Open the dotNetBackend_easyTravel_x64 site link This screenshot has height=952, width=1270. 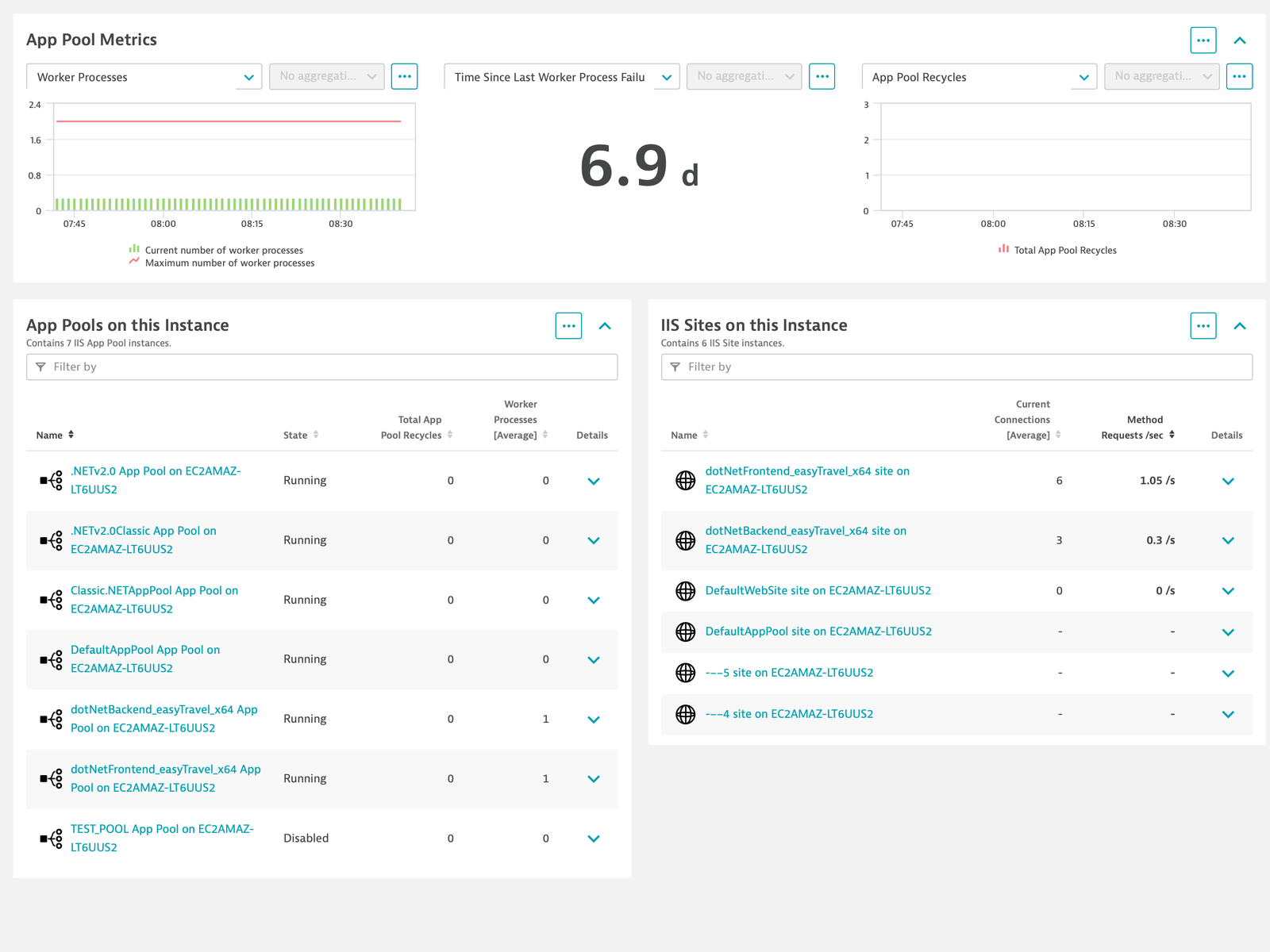coord(806,540)
